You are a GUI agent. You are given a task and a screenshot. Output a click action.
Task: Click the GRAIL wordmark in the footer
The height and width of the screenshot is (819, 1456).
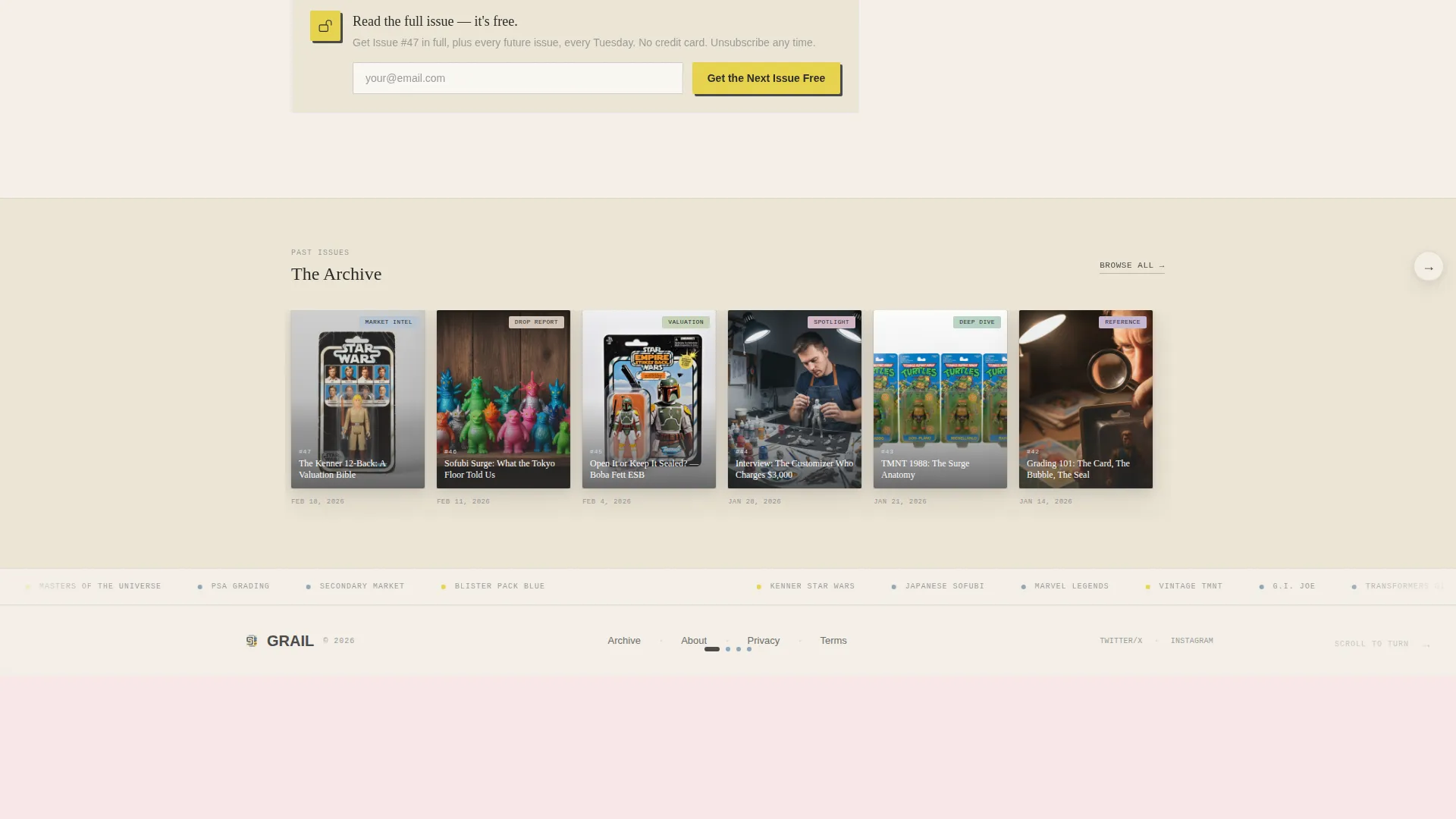point(290,641)
